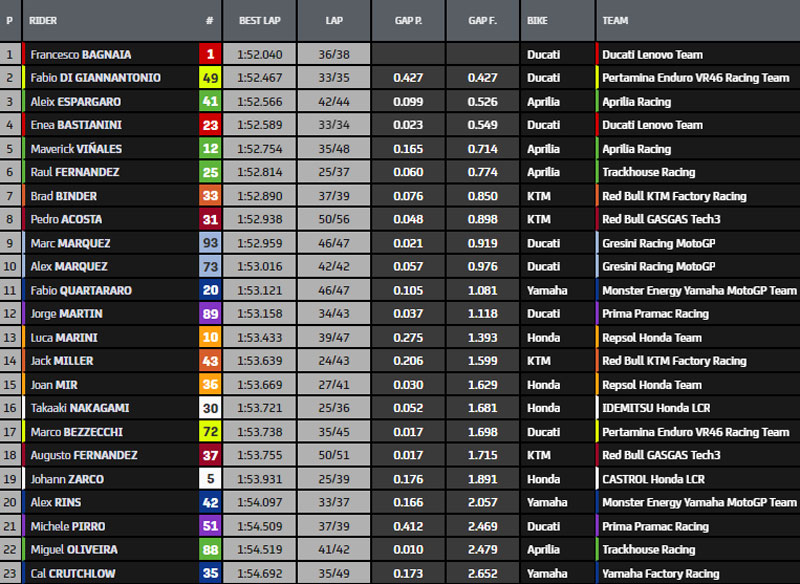The image size is (800, 584).
Task: Sort by the GAP F. column header
Action: coord(483,20)
